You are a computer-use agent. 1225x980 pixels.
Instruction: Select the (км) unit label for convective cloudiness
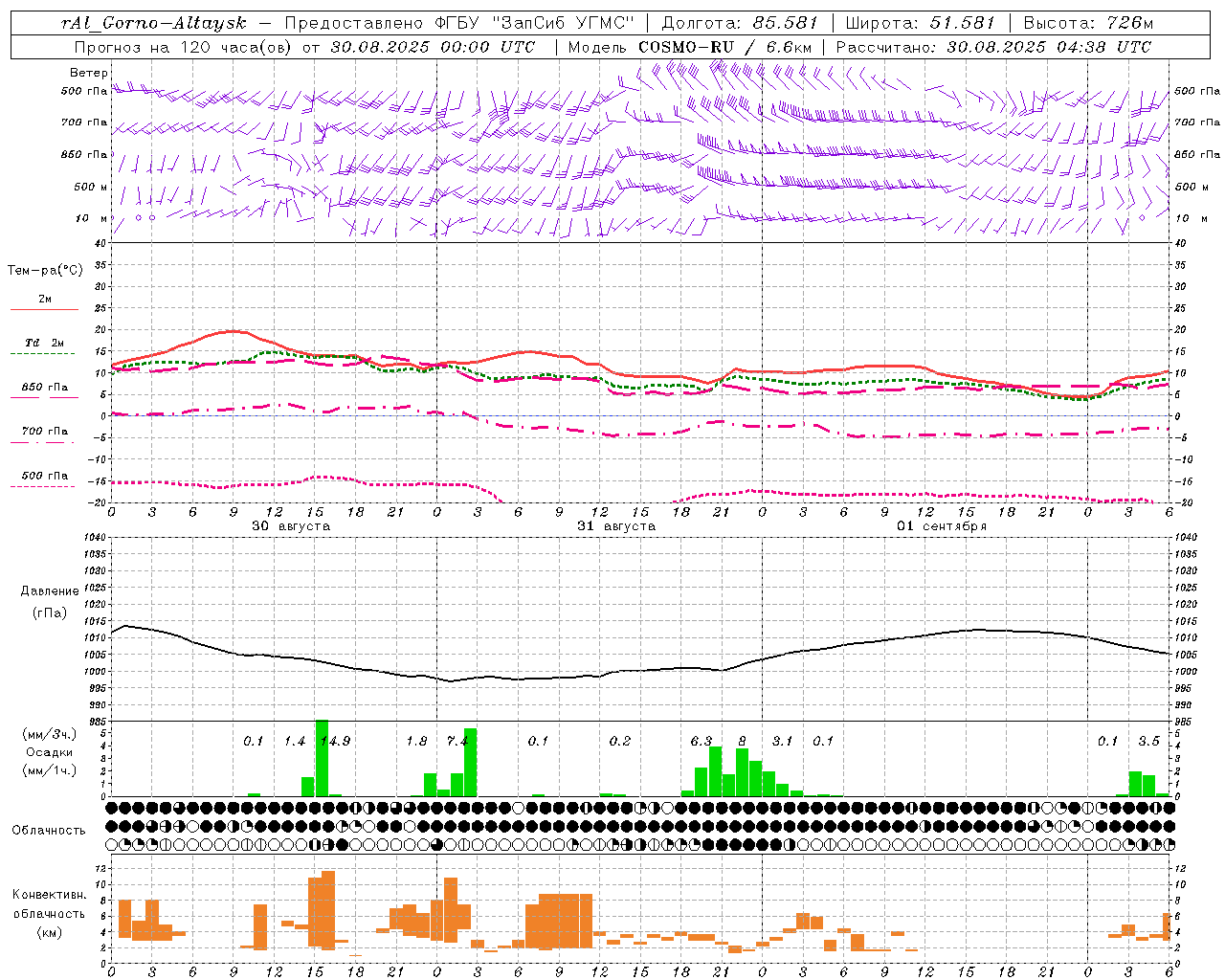[50, 932]
